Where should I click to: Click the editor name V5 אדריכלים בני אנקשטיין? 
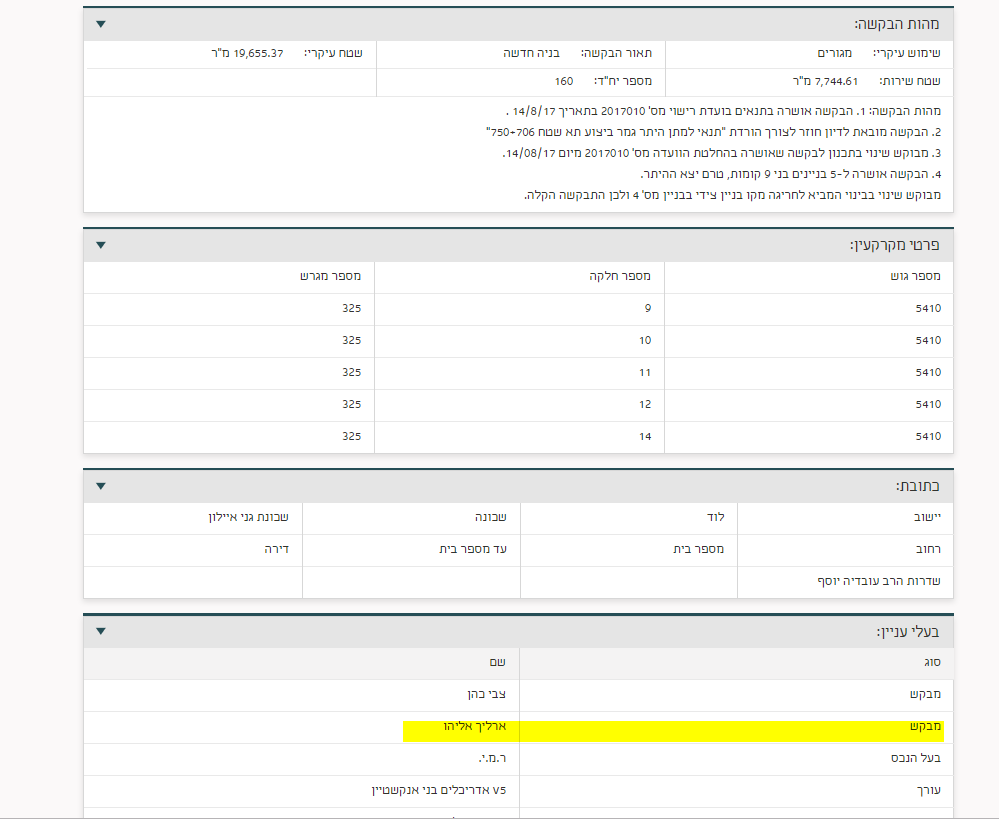coord(439,790)
